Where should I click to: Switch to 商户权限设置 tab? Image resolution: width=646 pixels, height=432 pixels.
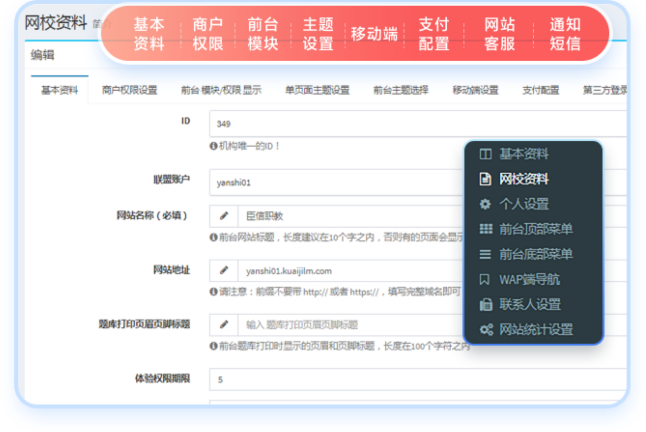point(130,90)
